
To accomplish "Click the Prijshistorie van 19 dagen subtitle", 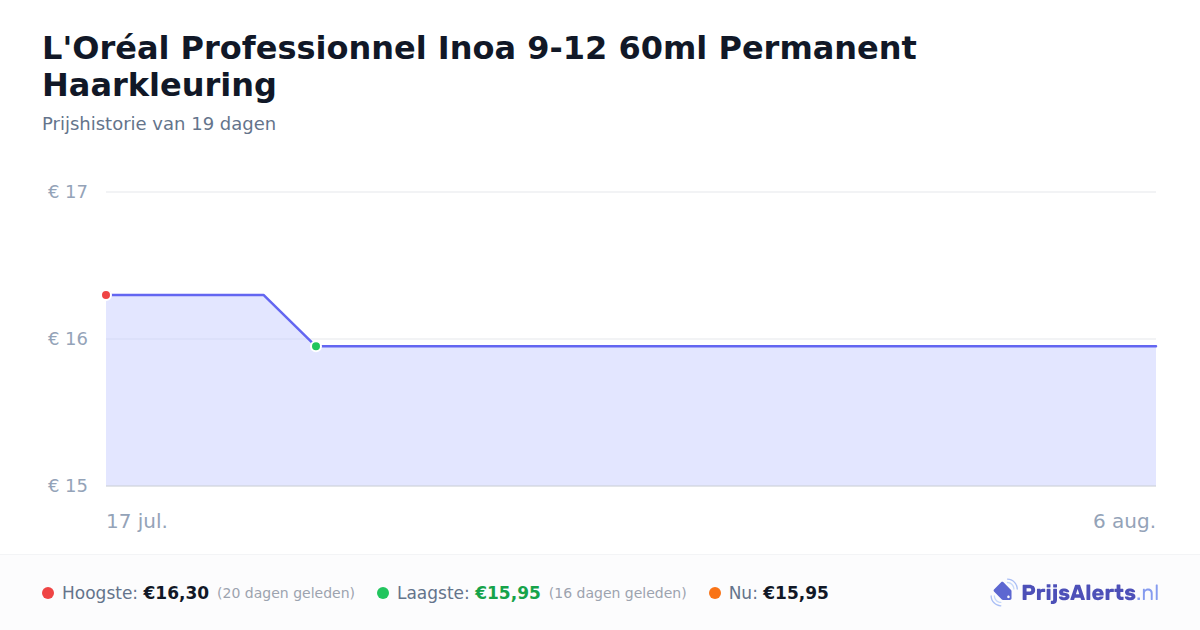I will tap(159, 124).
